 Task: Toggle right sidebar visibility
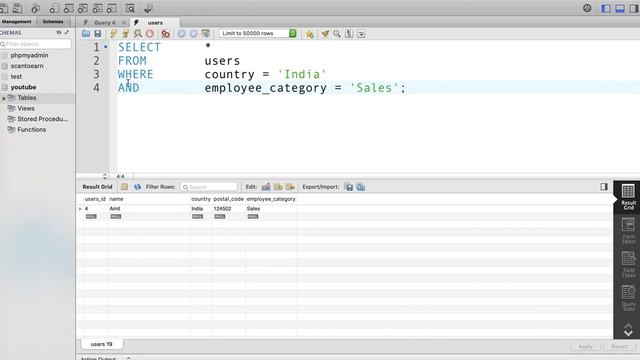tap(634, 8)
